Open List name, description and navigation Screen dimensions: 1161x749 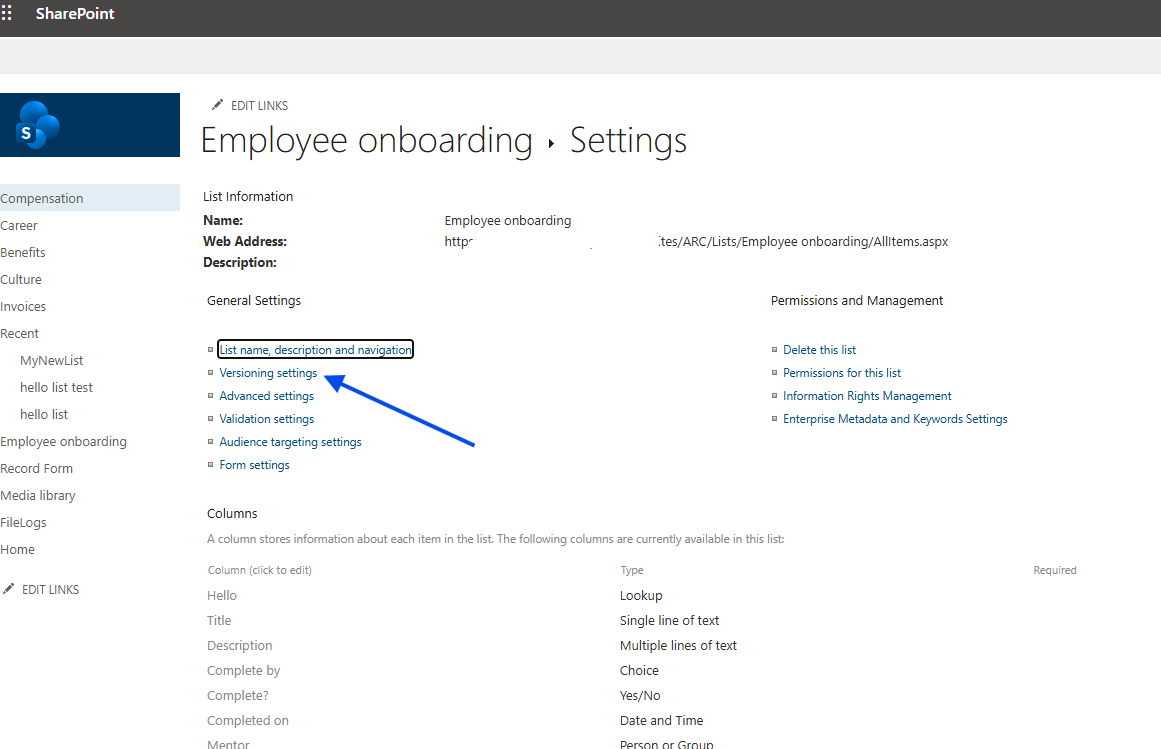tap(315, 350)
